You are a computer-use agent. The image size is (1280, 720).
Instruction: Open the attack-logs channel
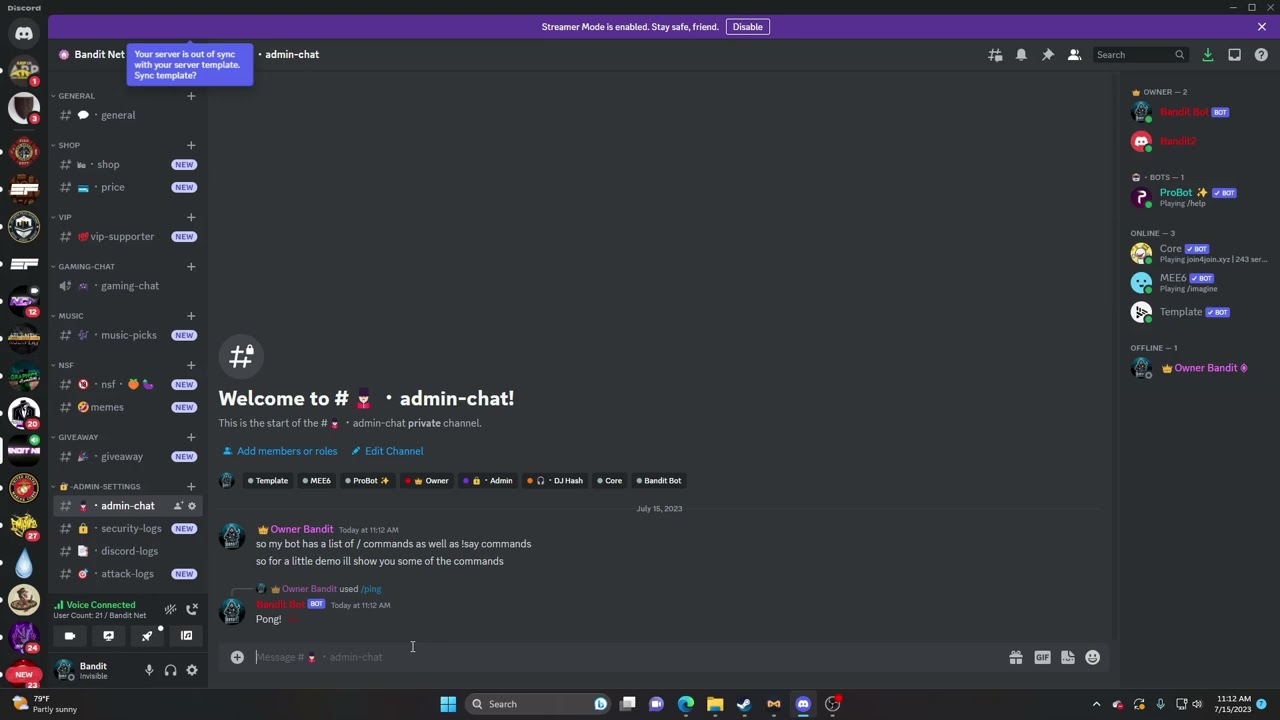(x=128, y=574)
